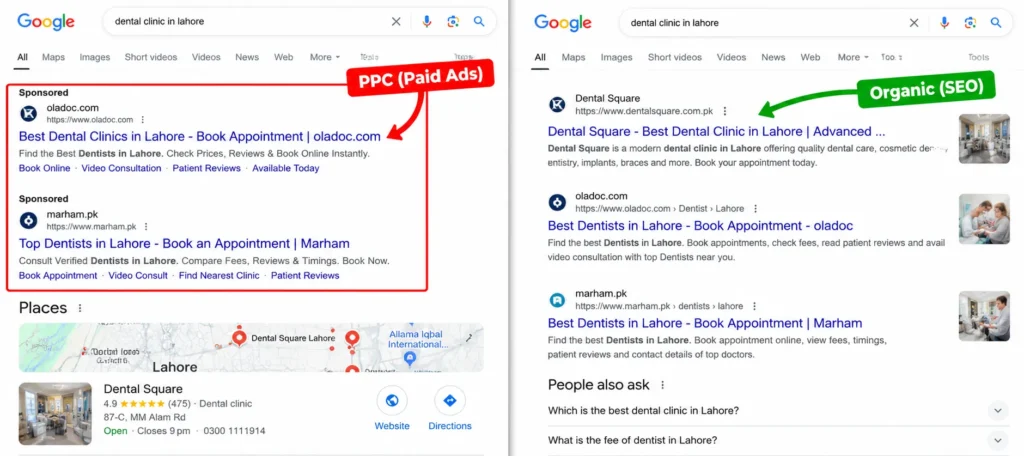Image resolution: width=1024 pixels, height=456 pixels.
Task: Click Patient Reviews sitelink under Marham ad
Action: [305, 275]
